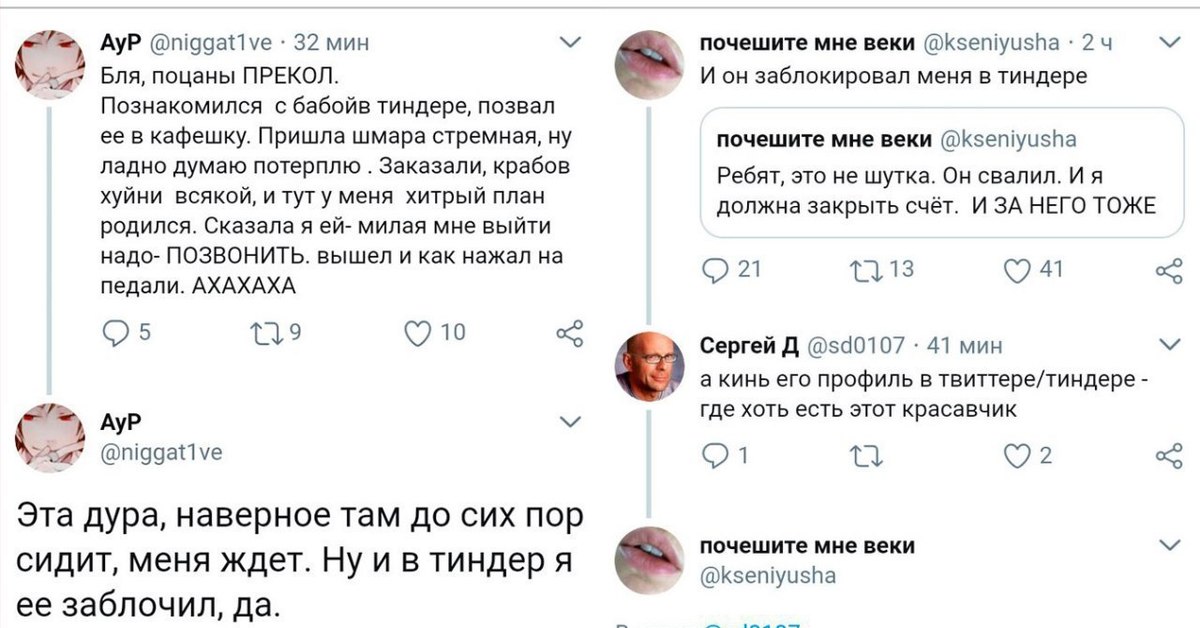Click the top АуР avatar image
1200x628 pixels.
(x=49, y=65)
